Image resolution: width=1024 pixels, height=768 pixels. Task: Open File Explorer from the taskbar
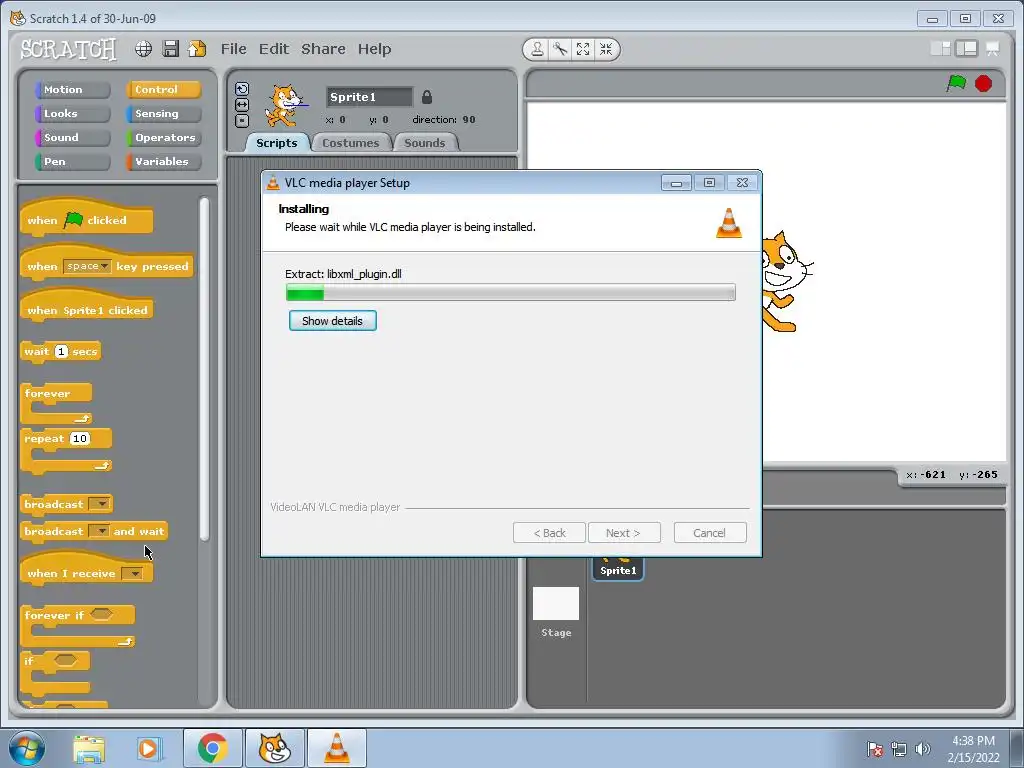click(89, 749)
